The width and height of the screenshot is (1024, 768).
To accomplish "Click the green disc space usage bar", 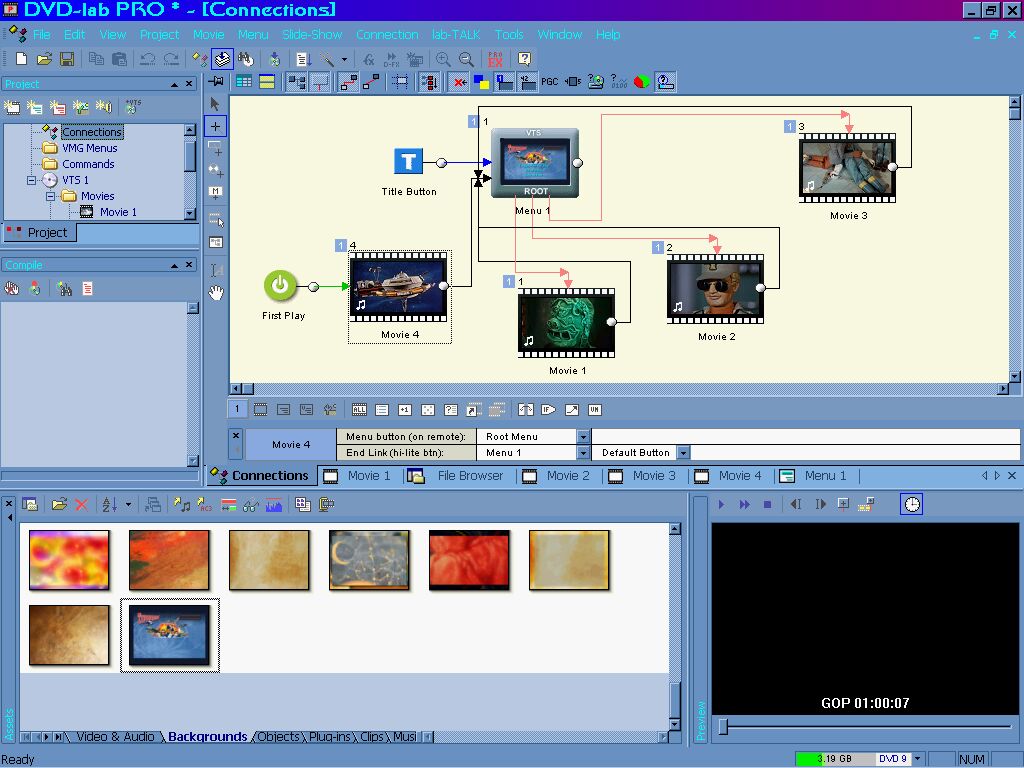I will click(835, 759).
